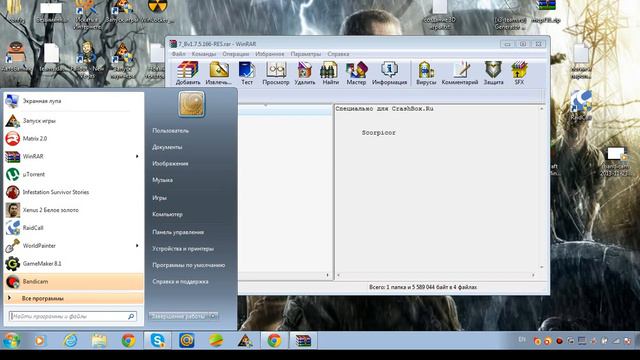This screenshot has width=640, height=360.
Task: Launch RaidCall from the Start menu
Action: coord(74,228)
